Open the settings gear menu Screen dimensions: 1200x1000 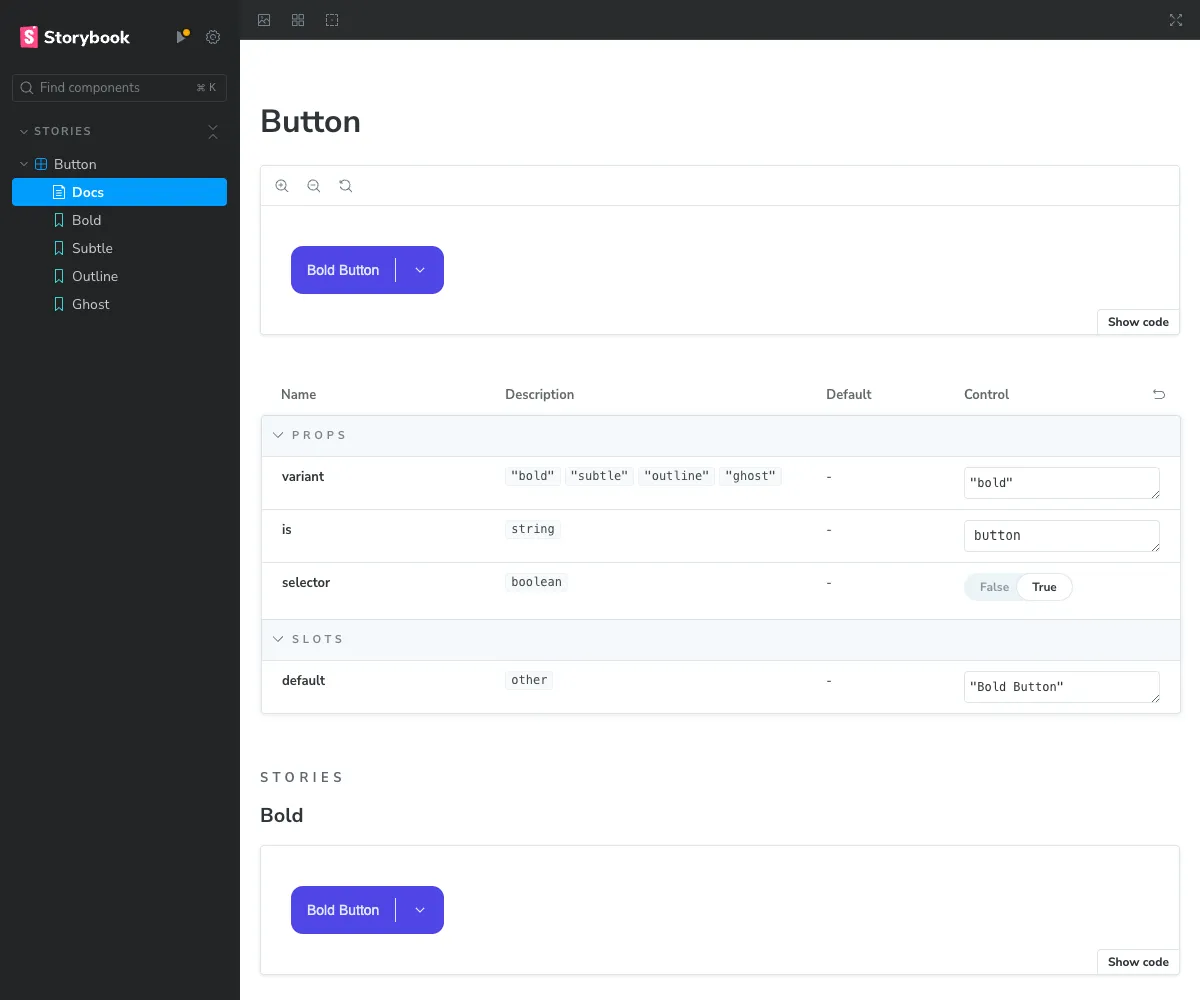(212, 37)
